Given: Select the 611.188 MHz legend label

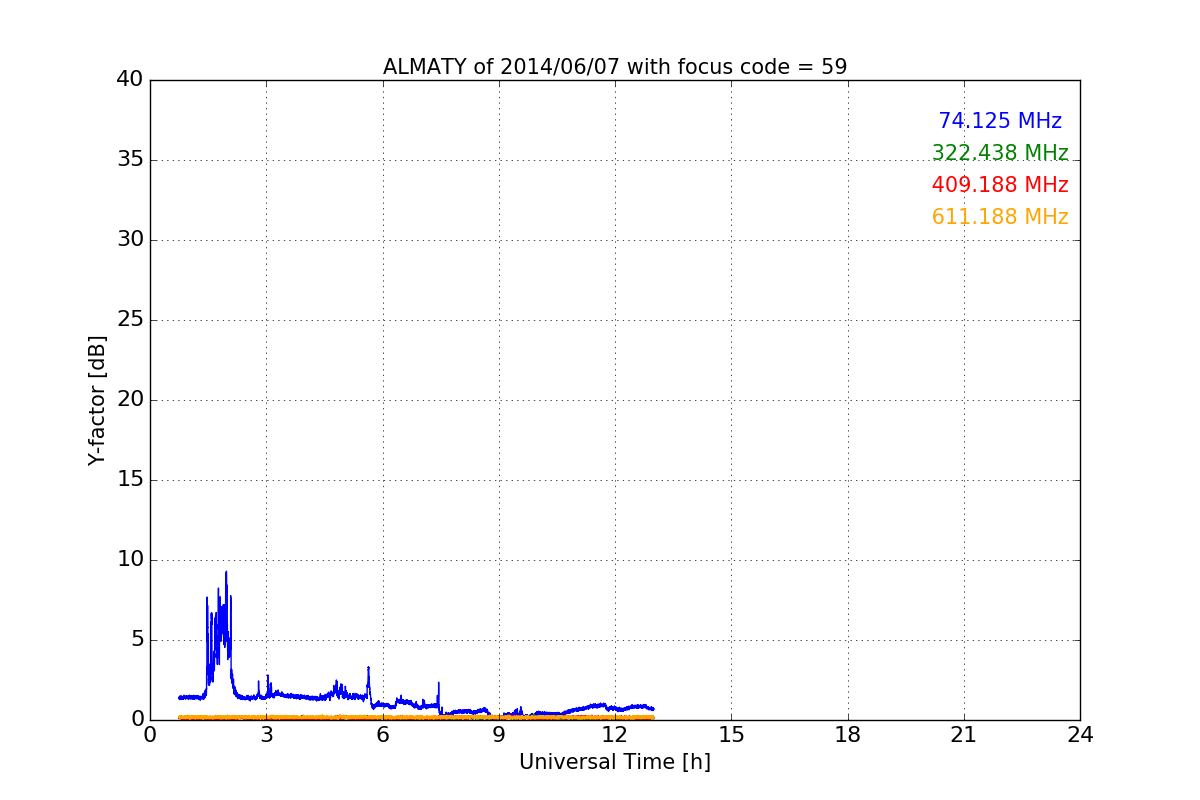Looking at the screenshot, I should point(1000,217).
